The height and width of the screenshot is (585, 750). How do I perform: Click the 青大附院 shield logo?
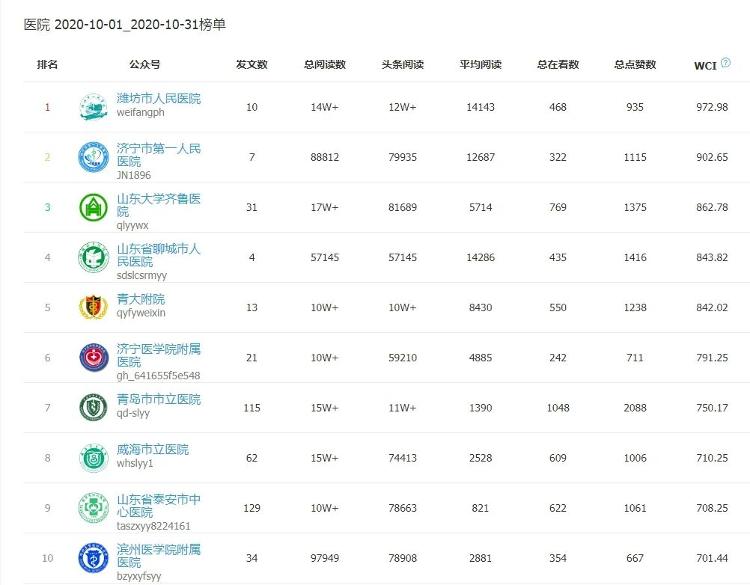click(x=93, y=307)
